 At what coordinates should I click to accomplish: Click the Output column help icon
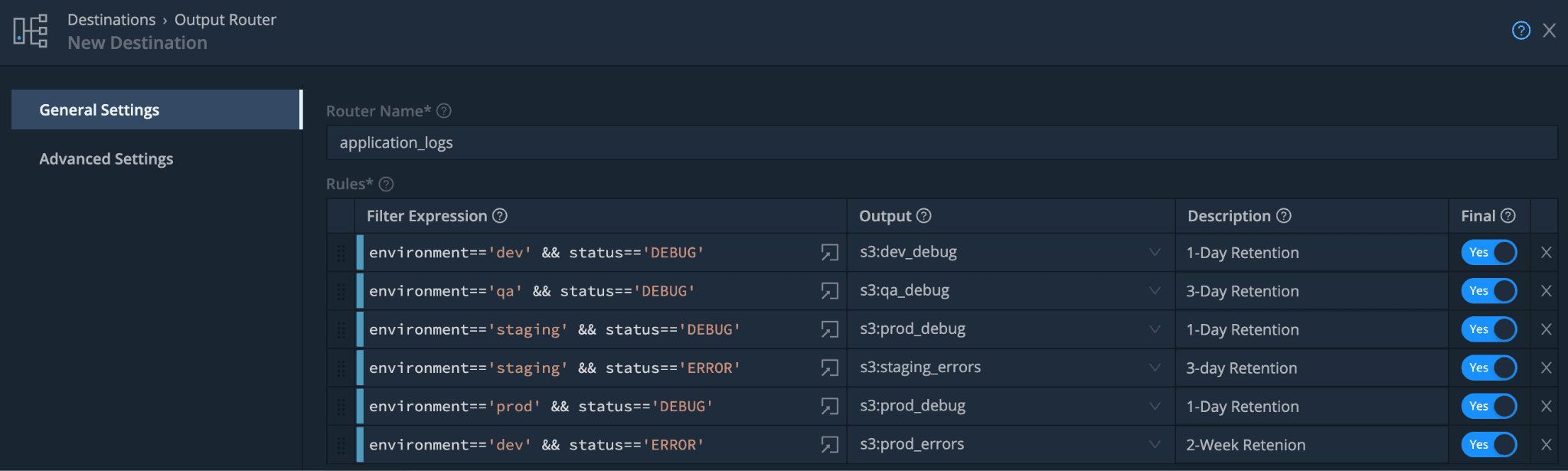coord(924,216)
